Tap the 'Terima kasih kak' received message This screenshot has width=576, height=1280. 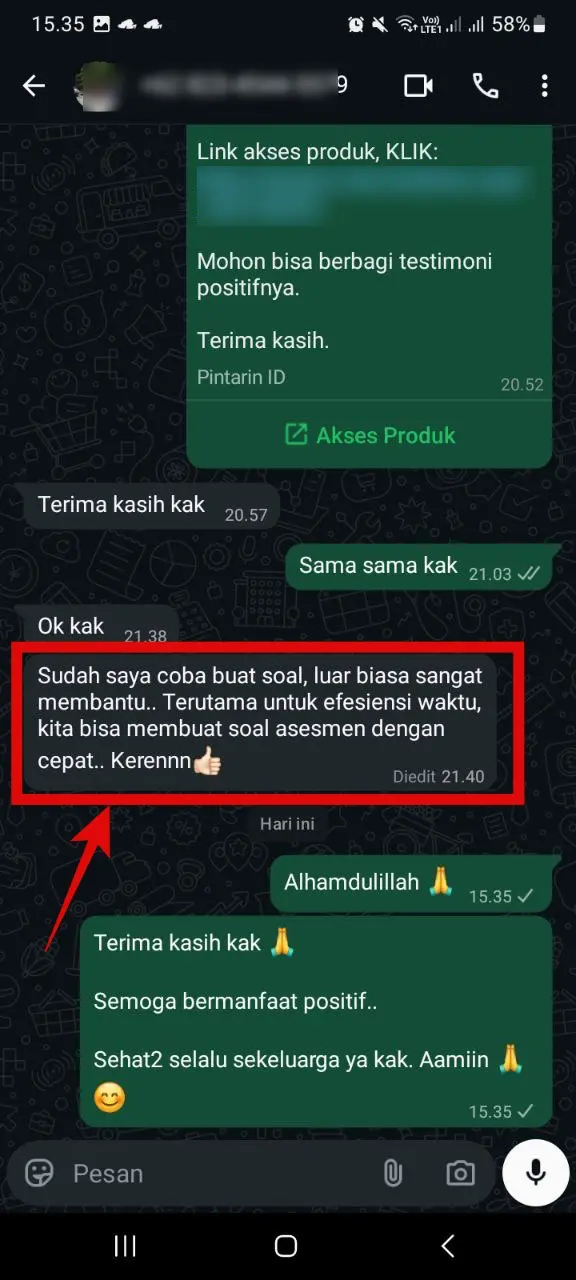tap(152, 507)
